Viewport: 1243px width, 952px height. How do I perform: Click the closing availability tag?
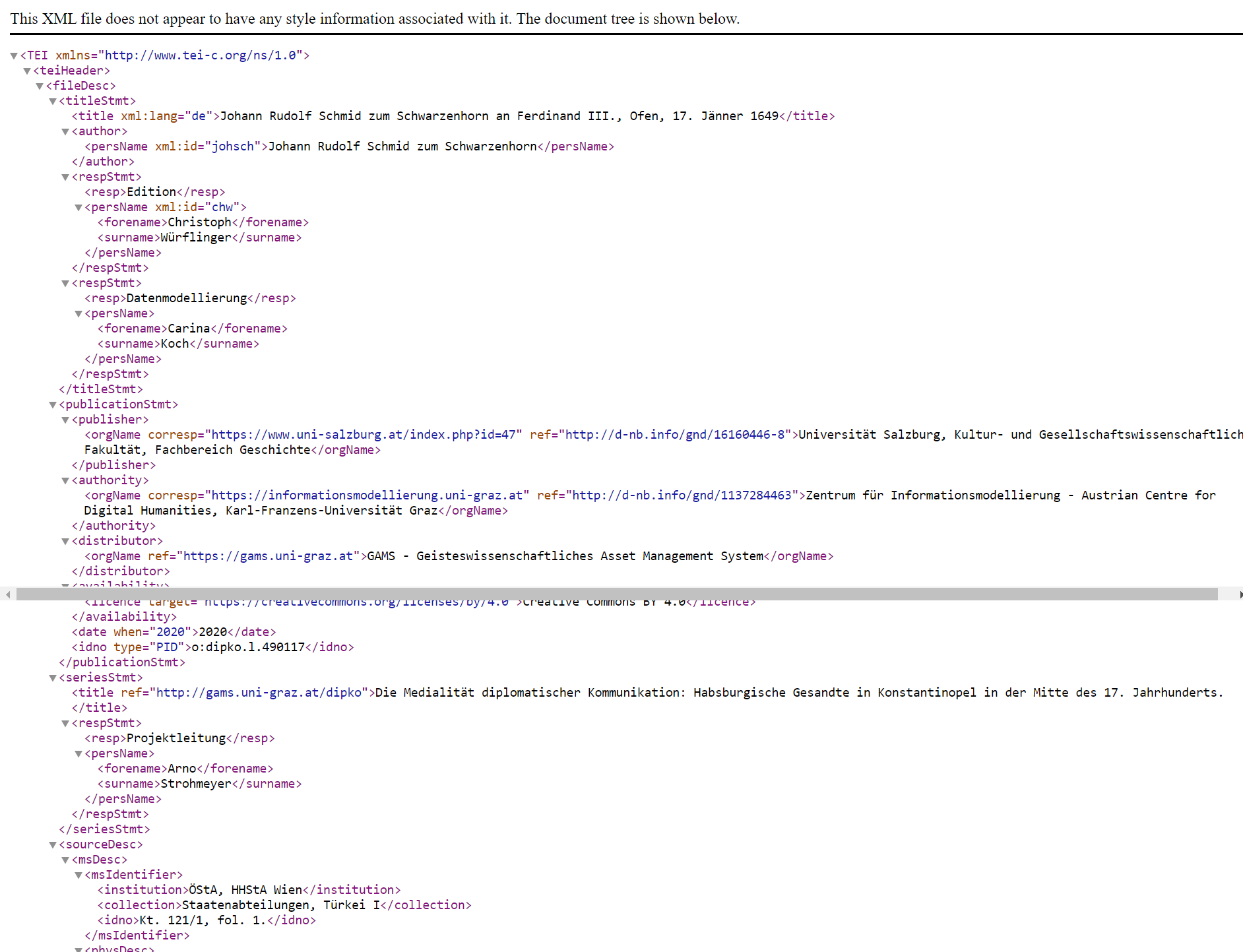124,617
